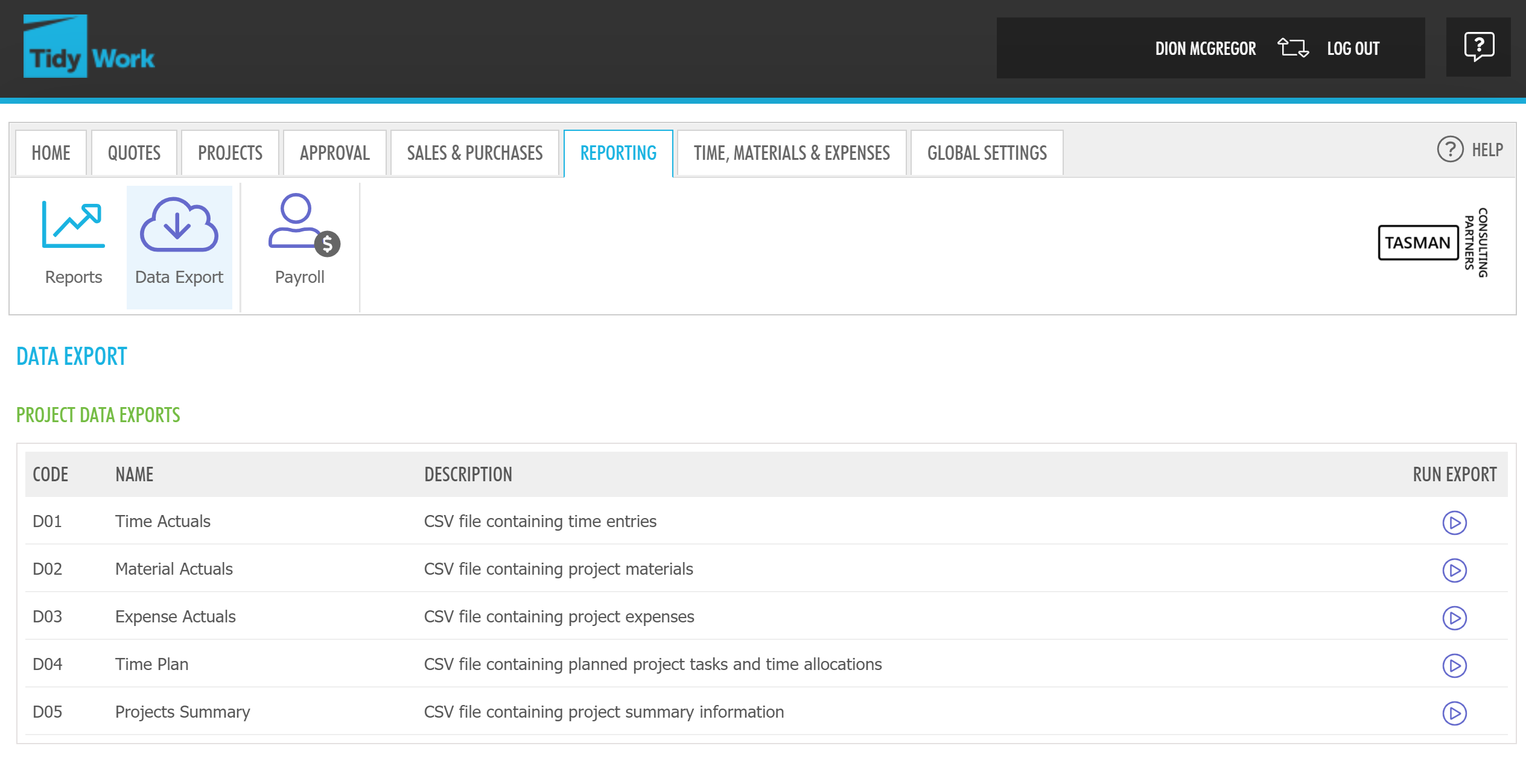Open the Global Settings tab
This screenshot has height=784, width=1526.
pos(987,153)
